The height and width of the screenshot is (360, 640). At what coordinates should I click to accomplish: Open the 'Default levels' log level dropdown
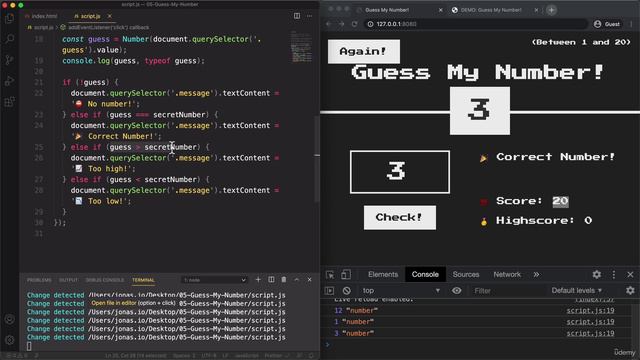576,290
